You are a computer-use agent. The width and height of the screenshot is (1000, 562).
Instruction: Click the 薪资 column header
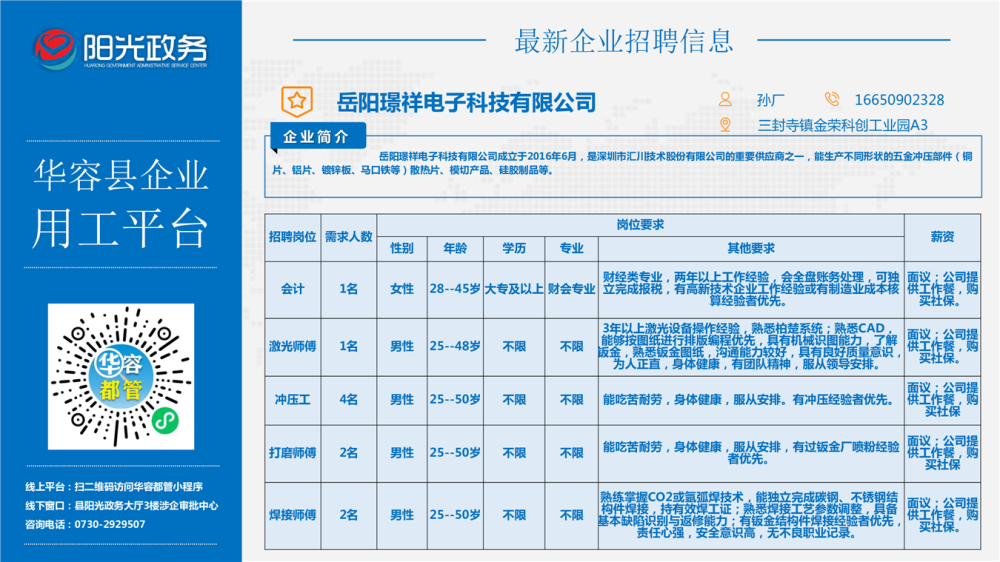coord(941,237)
